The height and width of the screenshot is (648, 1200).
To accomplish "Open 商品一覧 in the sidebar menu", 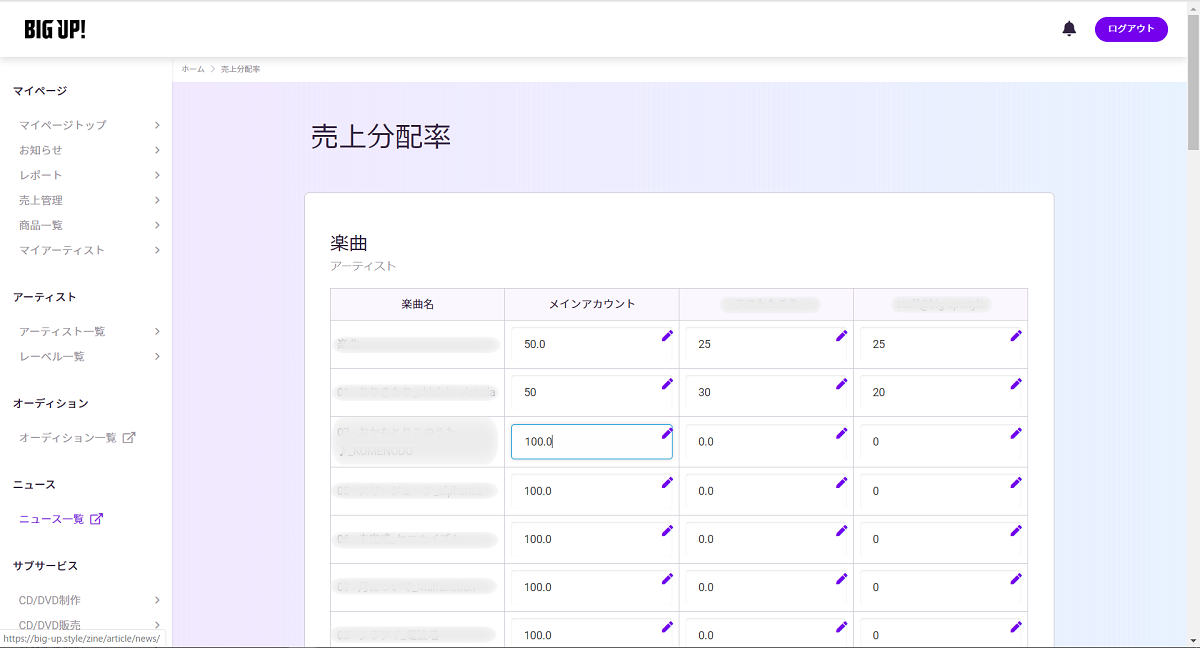I will click(41, 225).
